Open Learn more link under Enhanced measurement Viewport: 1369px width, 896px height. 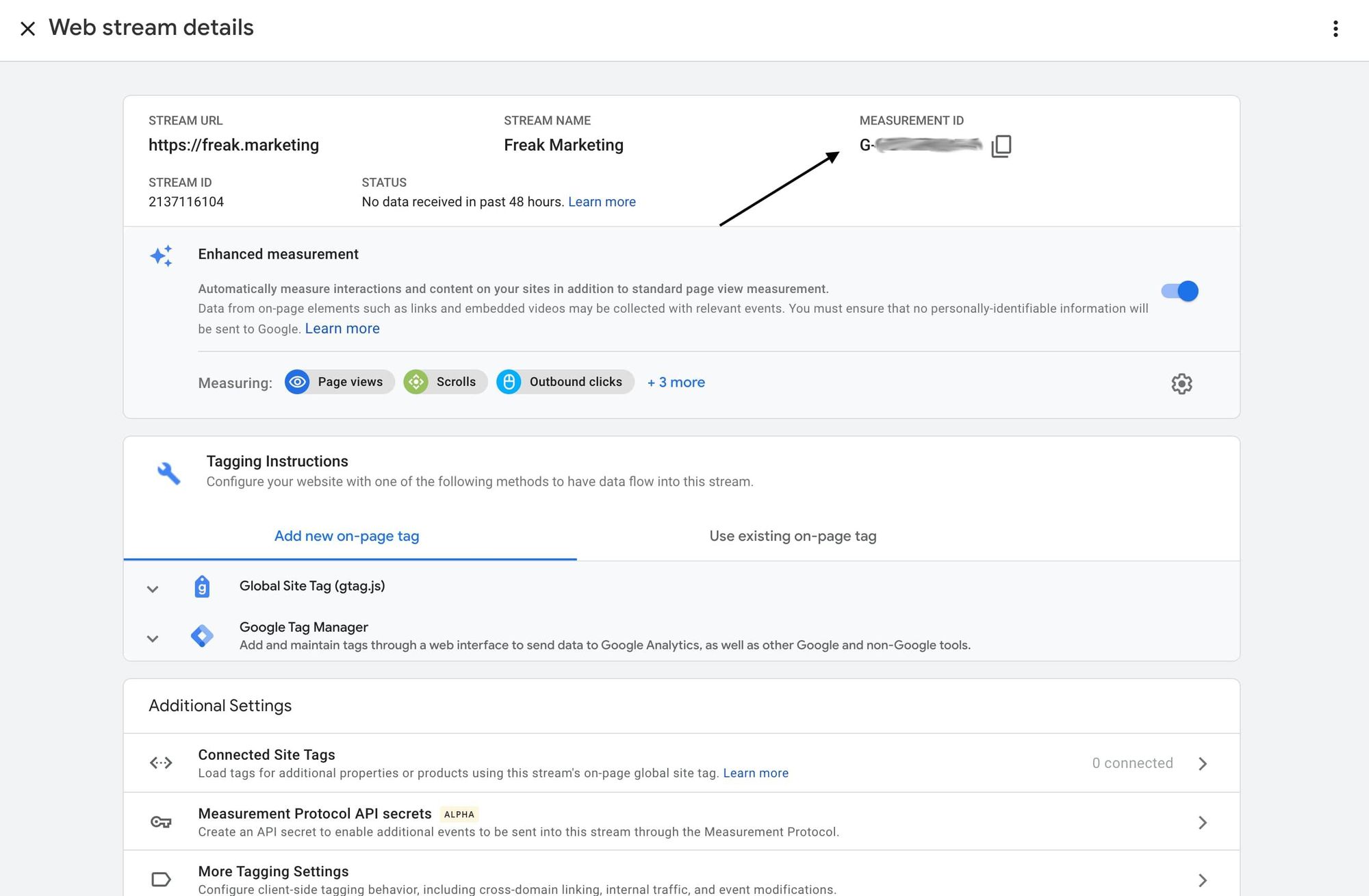342,329
